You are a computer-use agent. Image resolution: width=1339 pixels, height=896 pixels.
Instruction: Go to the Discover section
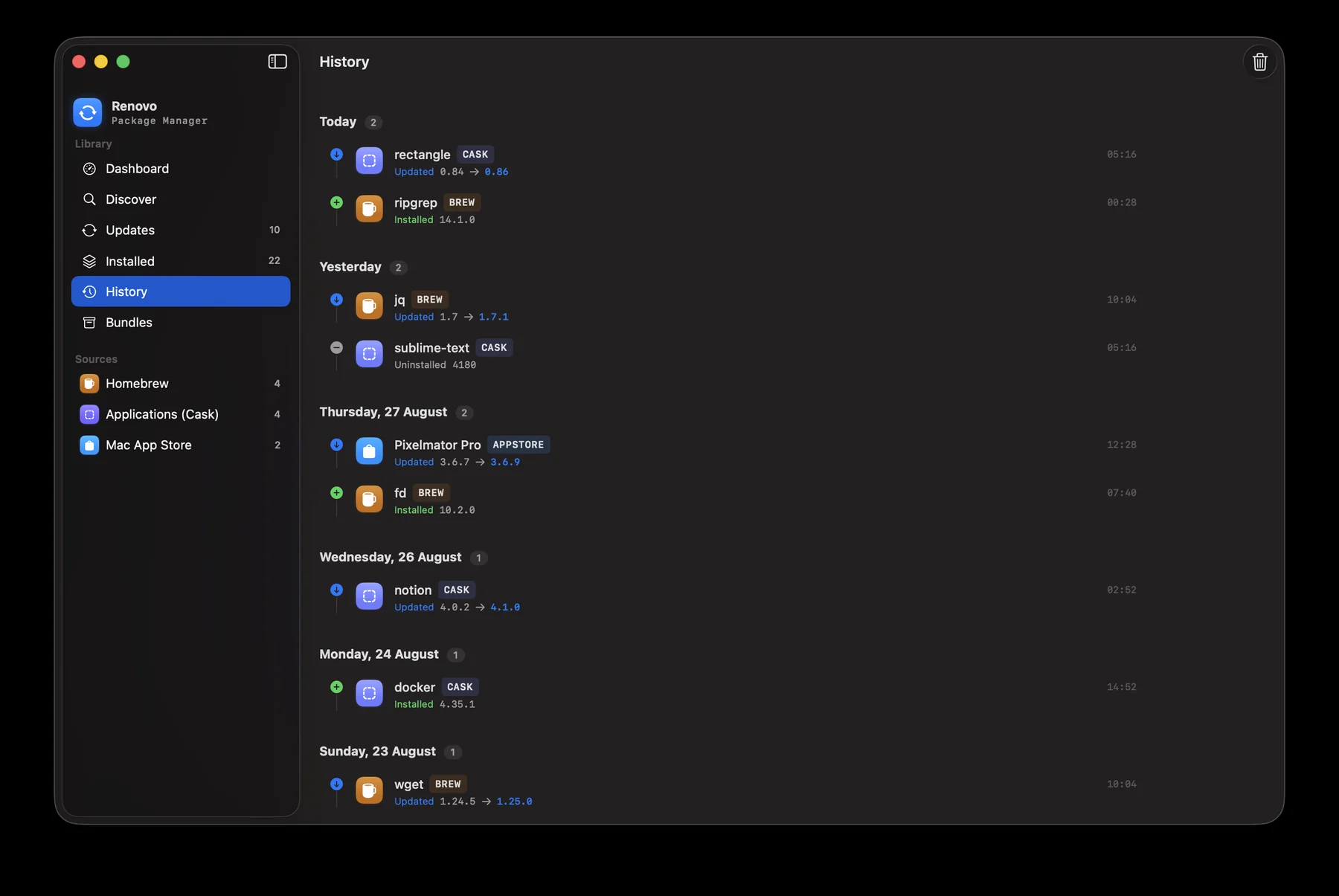(x=181, y=199)
